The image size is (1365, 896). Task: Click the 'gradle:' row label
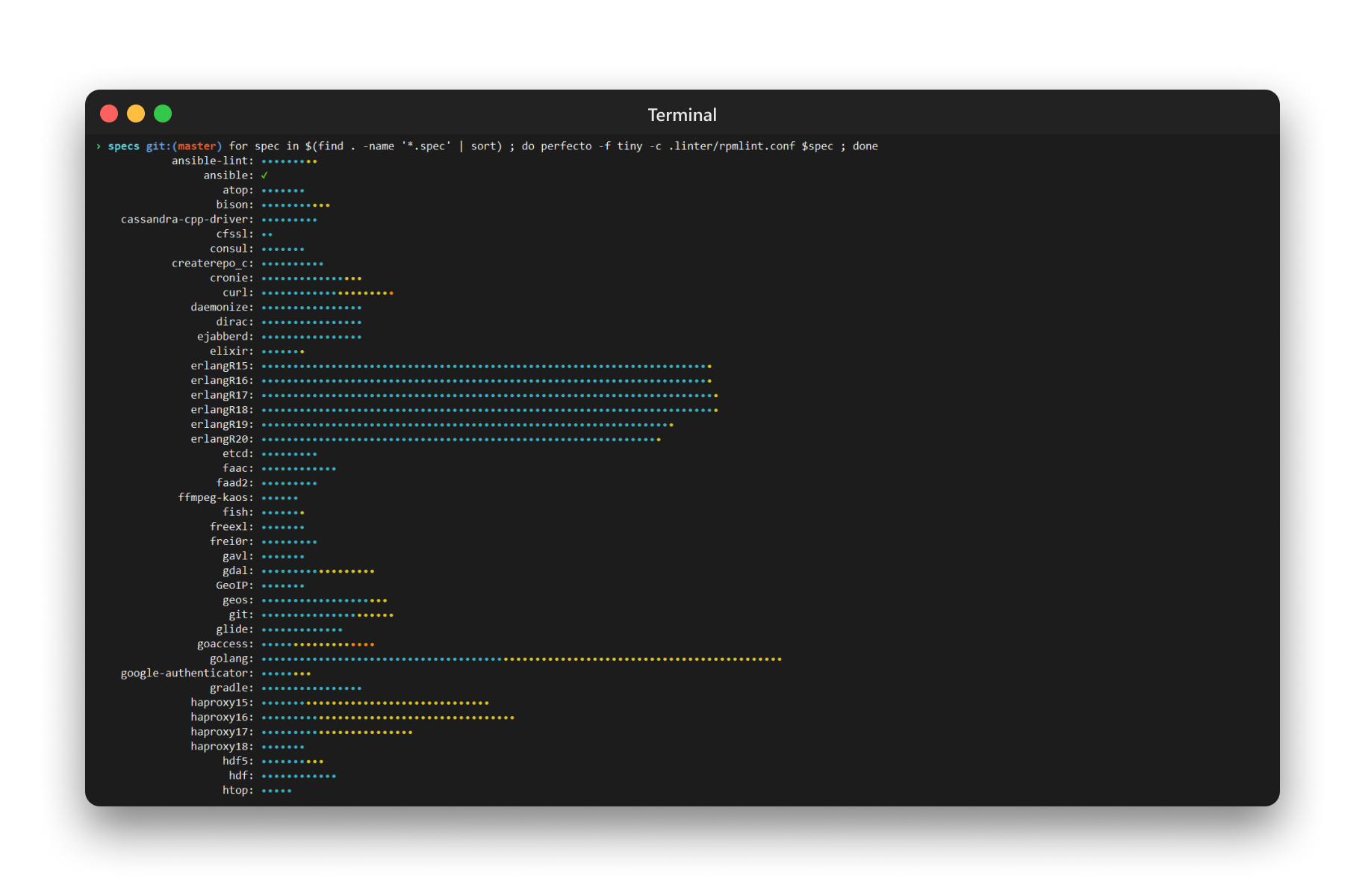pos(231,688)
